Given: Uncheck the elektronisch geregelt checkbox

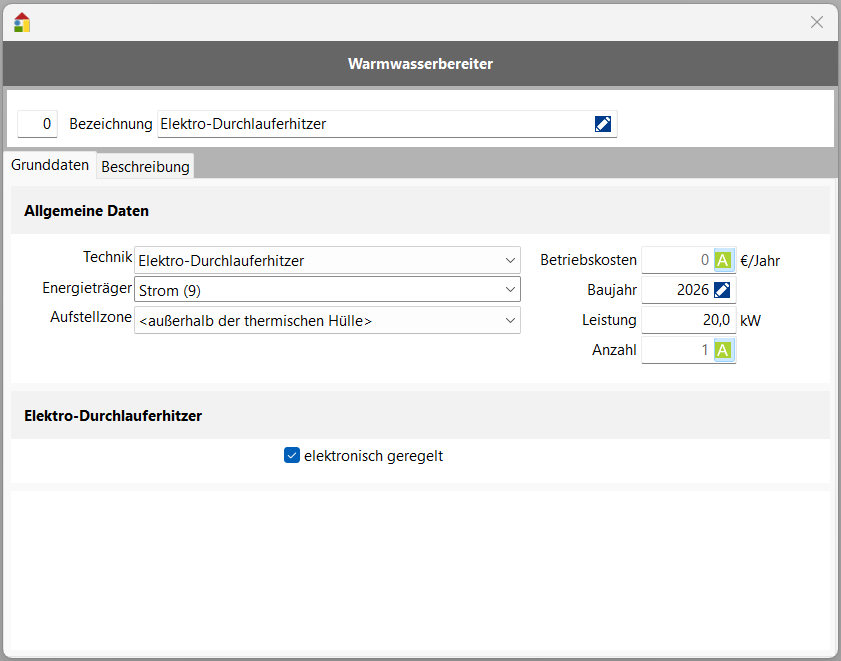Looking at the screenshot, I should 292,456.
